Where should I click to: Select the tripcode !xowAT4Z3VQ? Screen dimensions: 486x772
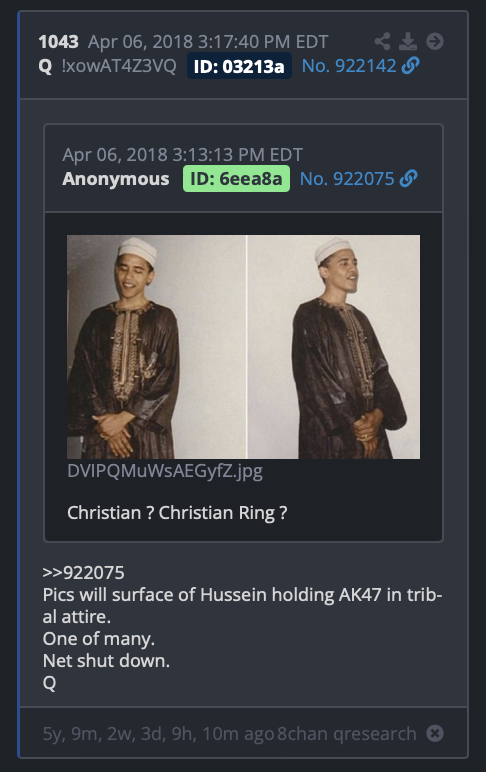119,66
